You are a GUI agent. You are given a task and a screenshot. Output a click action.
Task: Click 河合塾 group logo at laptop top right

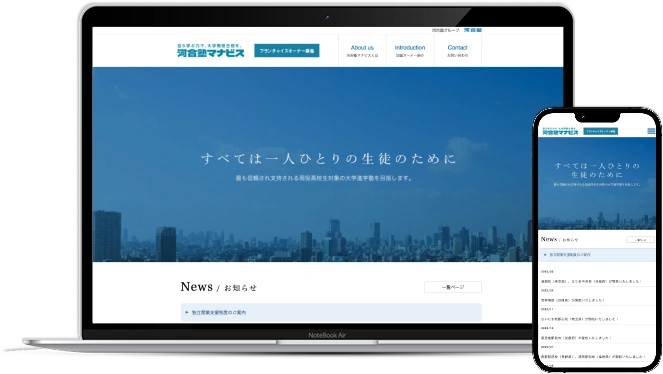473,30
